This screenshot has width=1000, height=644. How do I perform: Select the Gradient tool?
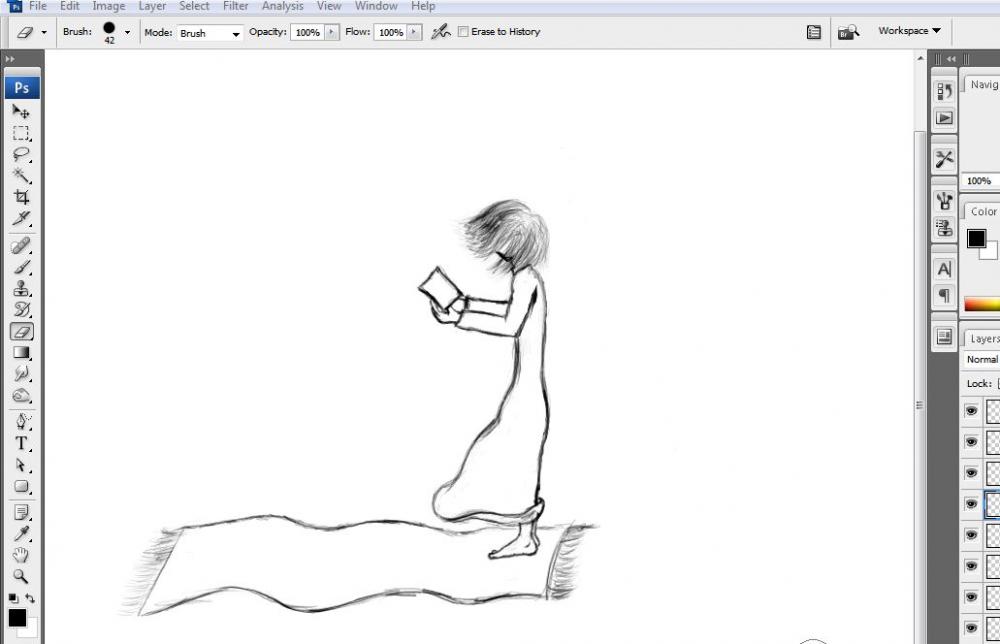[x=21, y=353]
